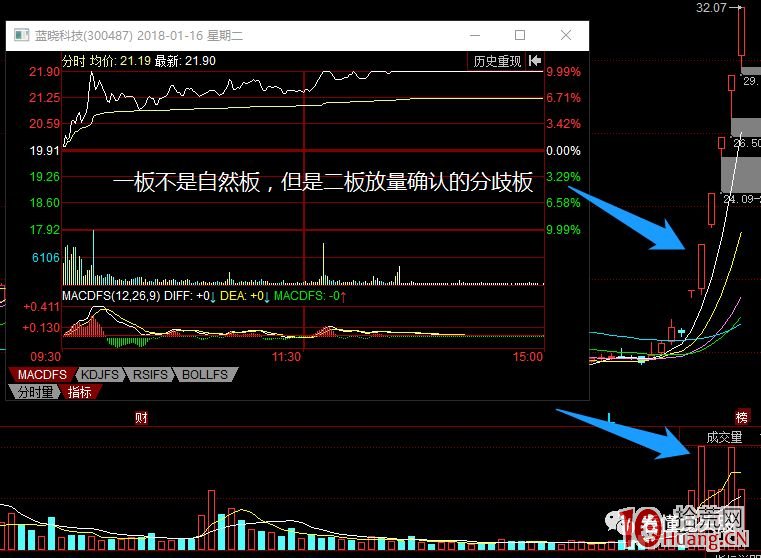Switch to the BOLLFS indicator tab
761x558 pixels.
coord(205,375)
